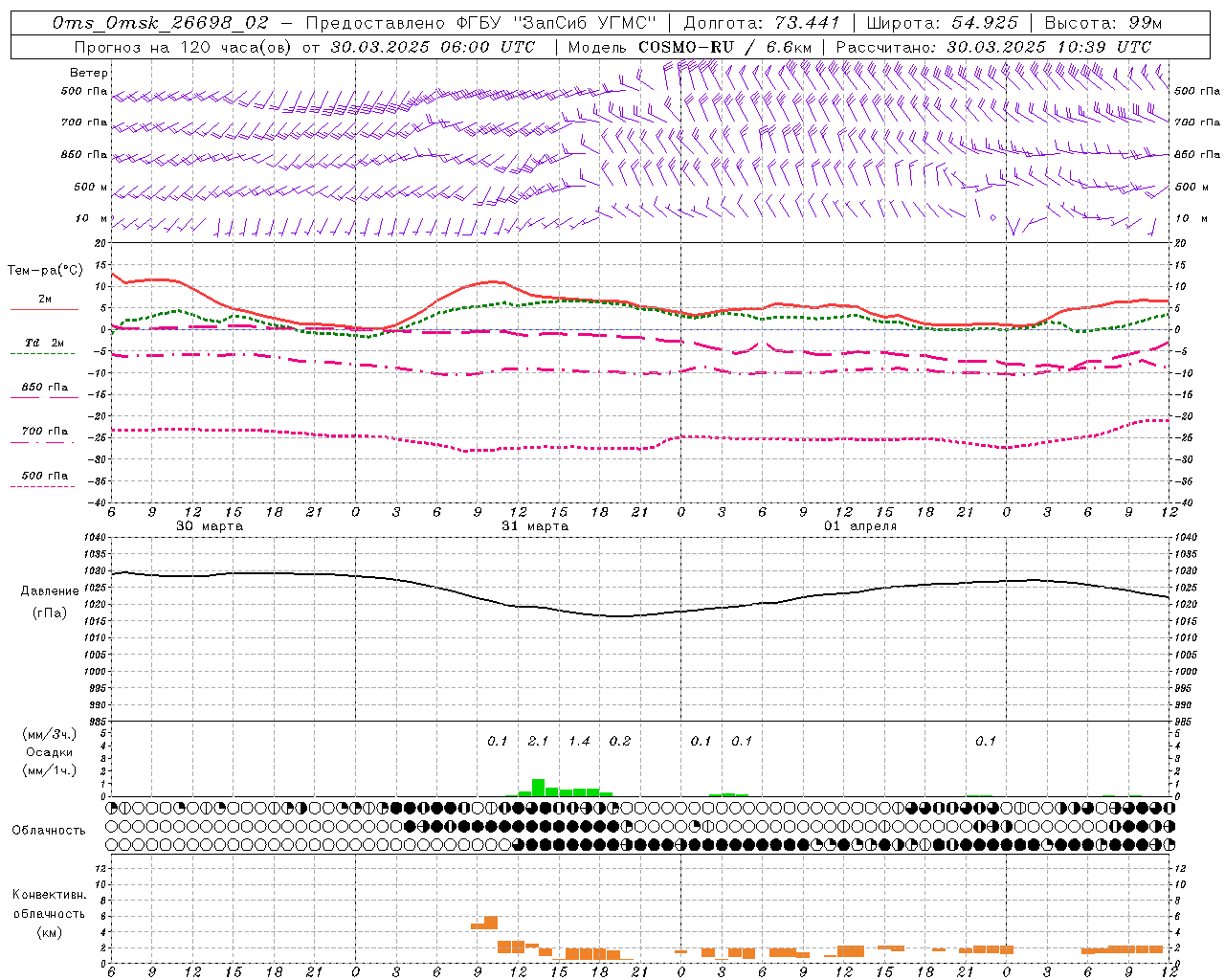Click the tallest green precipitation bar

[x=538, y=788]
